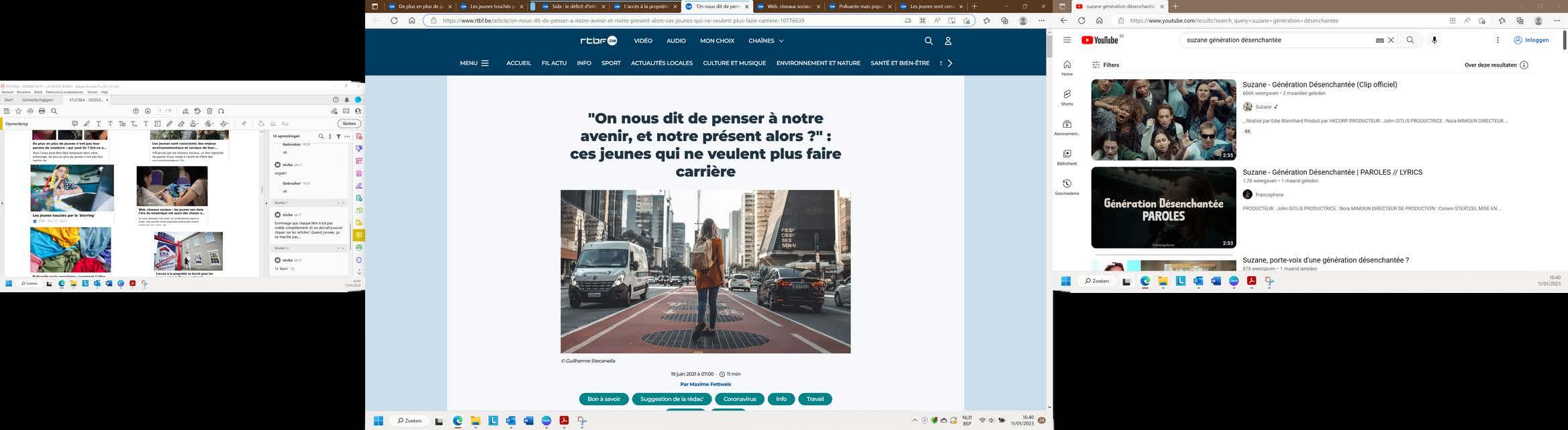Viewport: 1568px width, 430px height.
Task: Play the Clip officiel video thumbnail
Action: click(1163, 120)
